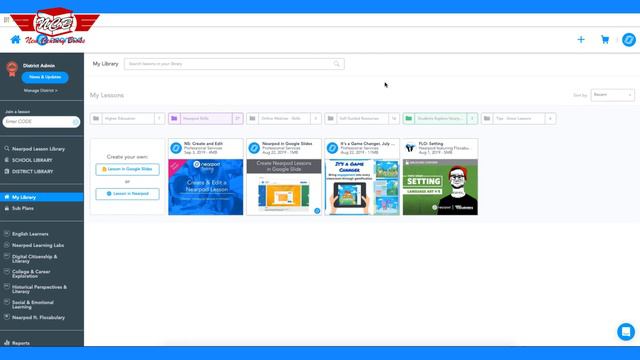Click the Flocabulary logo on FLO: Setting lesson
Image resolution: width=640 pixels, height=360 pixels.
pos(410,148)
